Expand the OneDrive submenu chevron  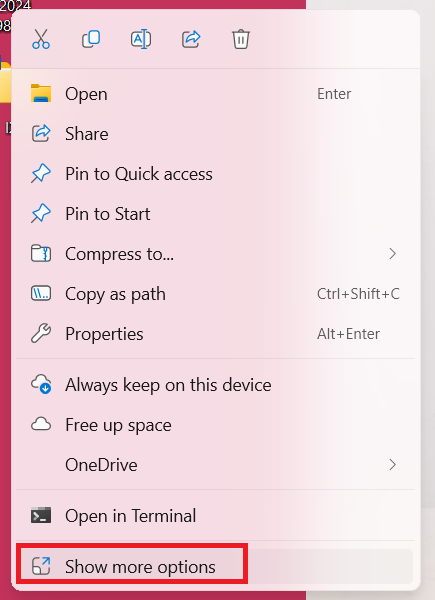pyautogui.click(x=393, y=465)
